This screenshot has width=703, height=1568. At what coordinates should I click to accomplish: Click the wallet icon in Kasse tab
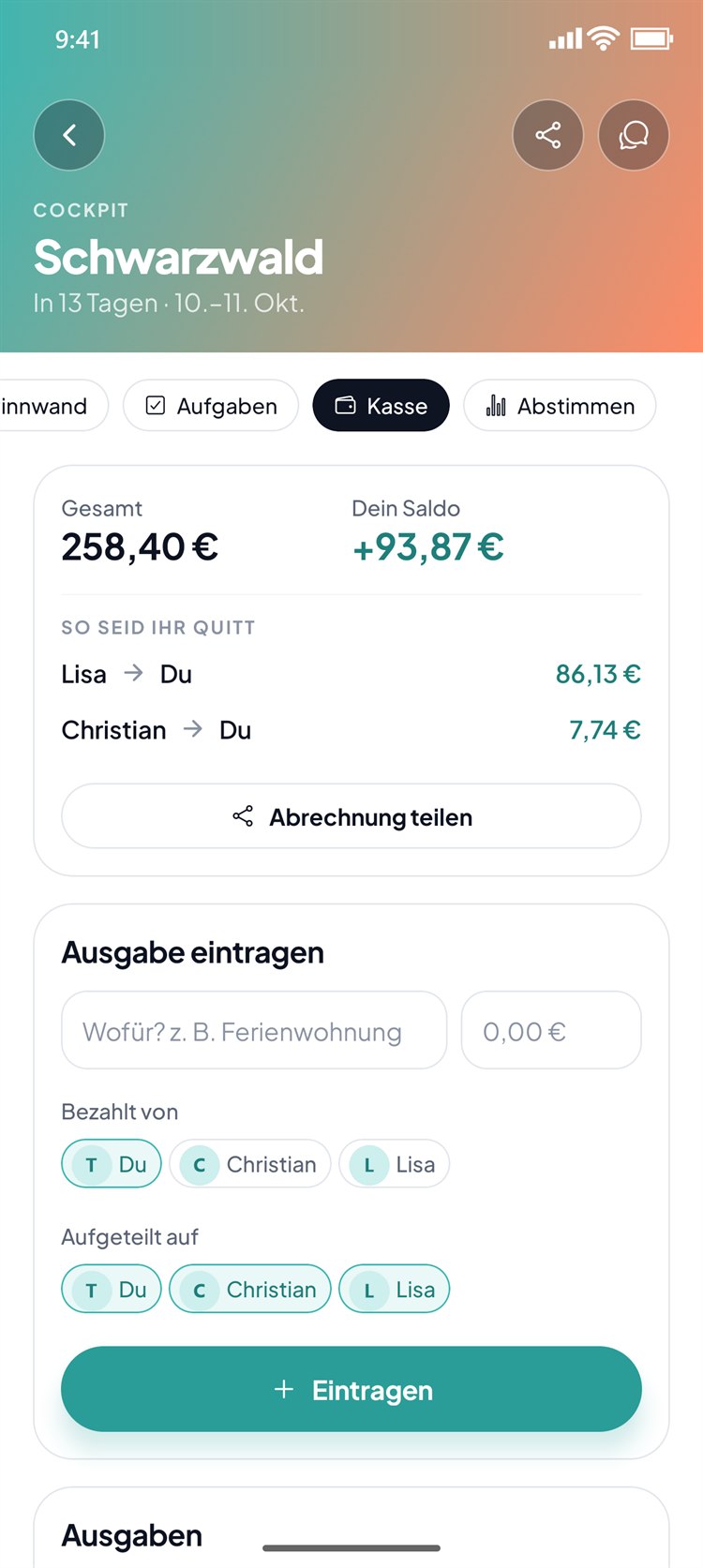(x=346, y=406)
